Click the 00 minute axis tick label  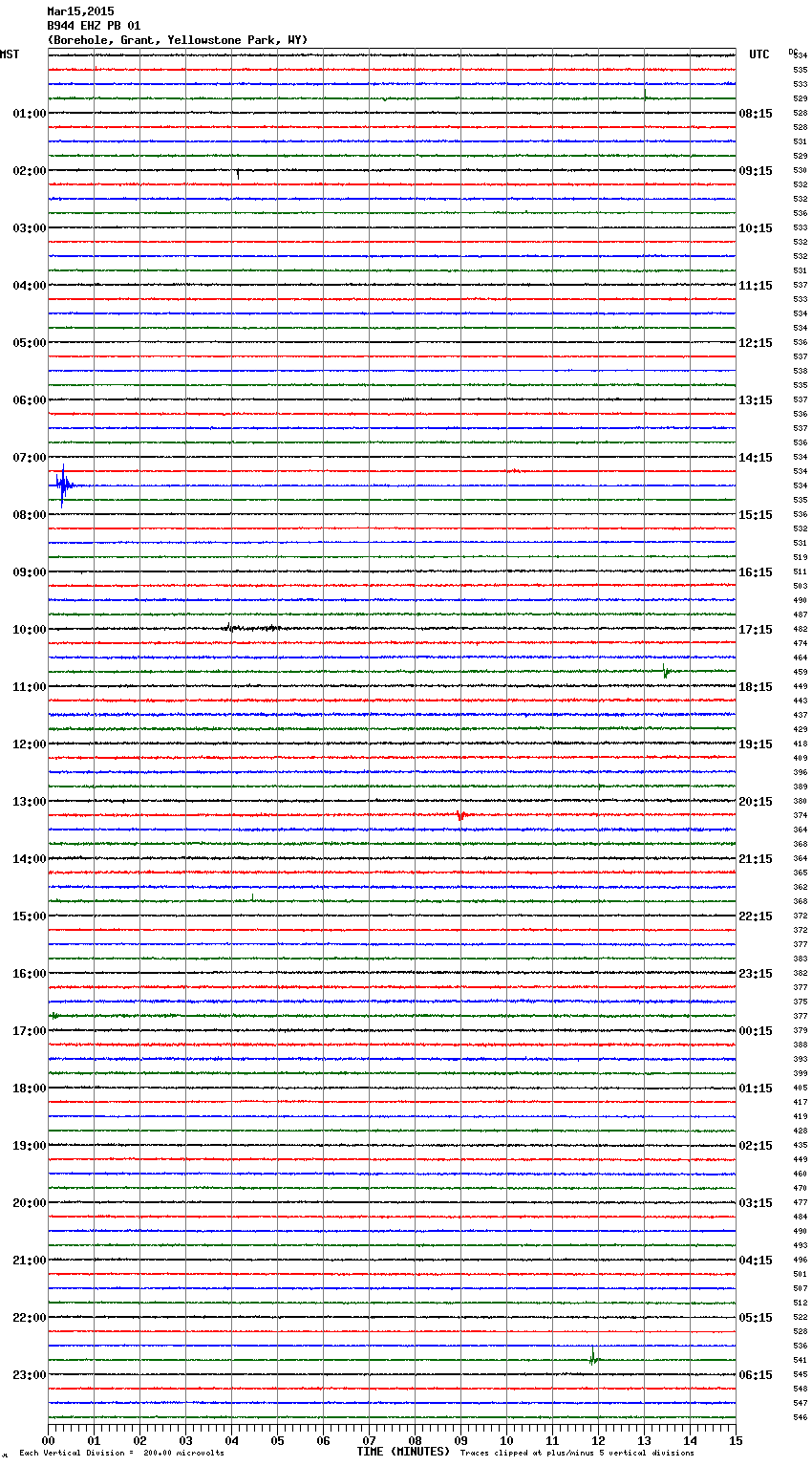[x=48, y=1440]
